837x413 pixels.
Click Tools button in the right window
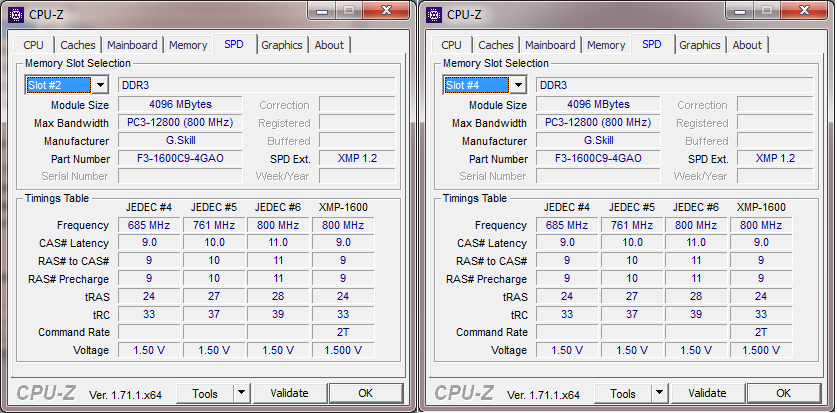tap(623, 394)
